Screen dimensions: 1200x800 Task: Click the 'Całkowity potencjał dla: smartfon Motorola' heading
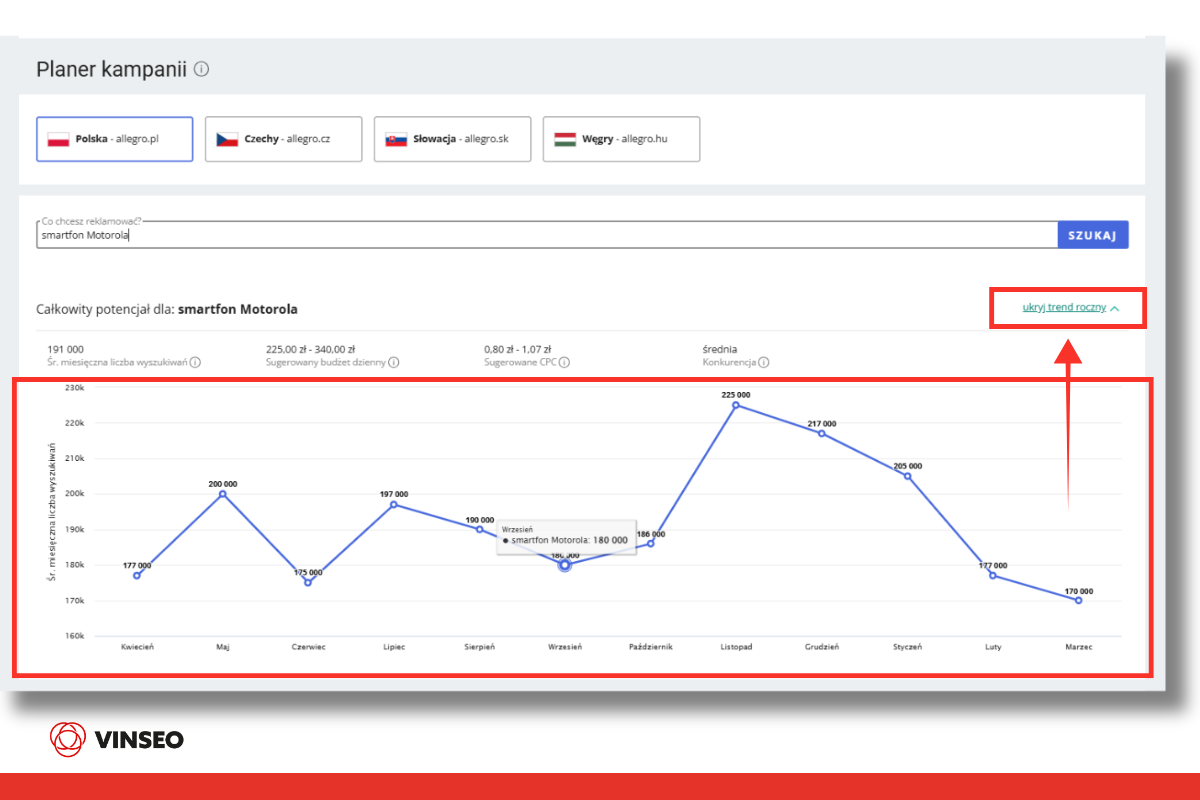(167, 309)
